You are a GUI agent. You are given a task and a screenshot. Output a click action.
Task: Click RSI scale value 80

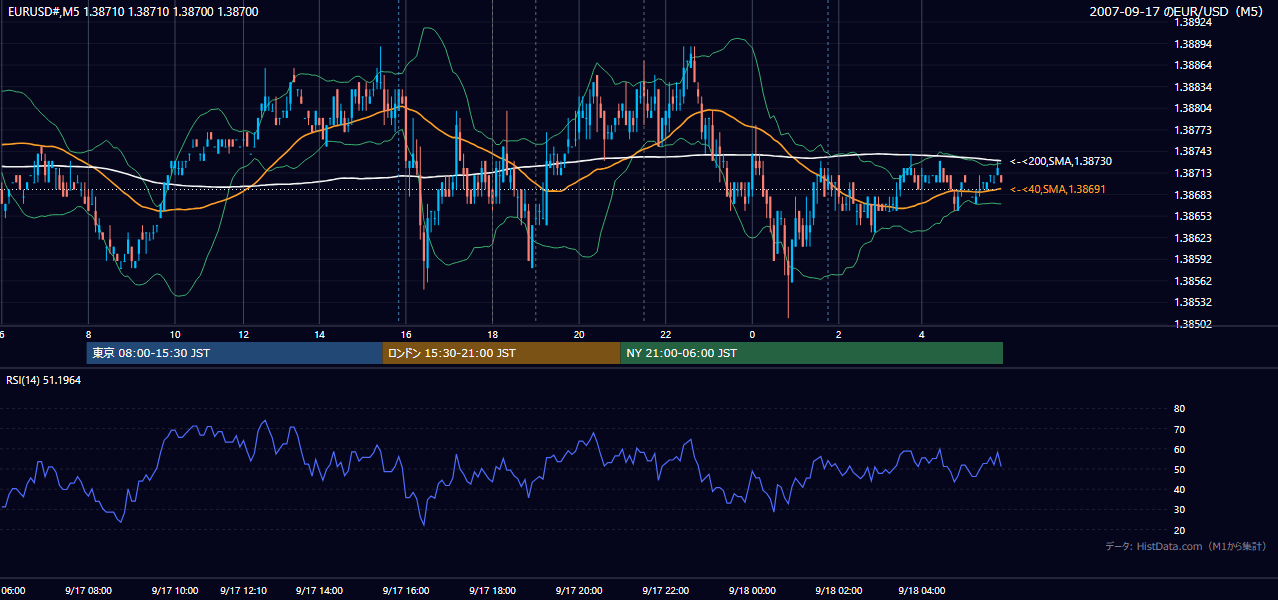1179,409
